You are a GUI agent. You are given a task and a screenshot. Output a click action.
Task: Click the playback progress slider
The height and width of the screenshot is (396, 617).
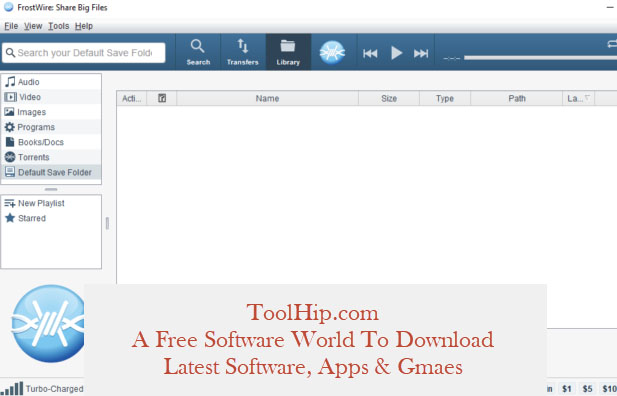(x=540, y=57)
